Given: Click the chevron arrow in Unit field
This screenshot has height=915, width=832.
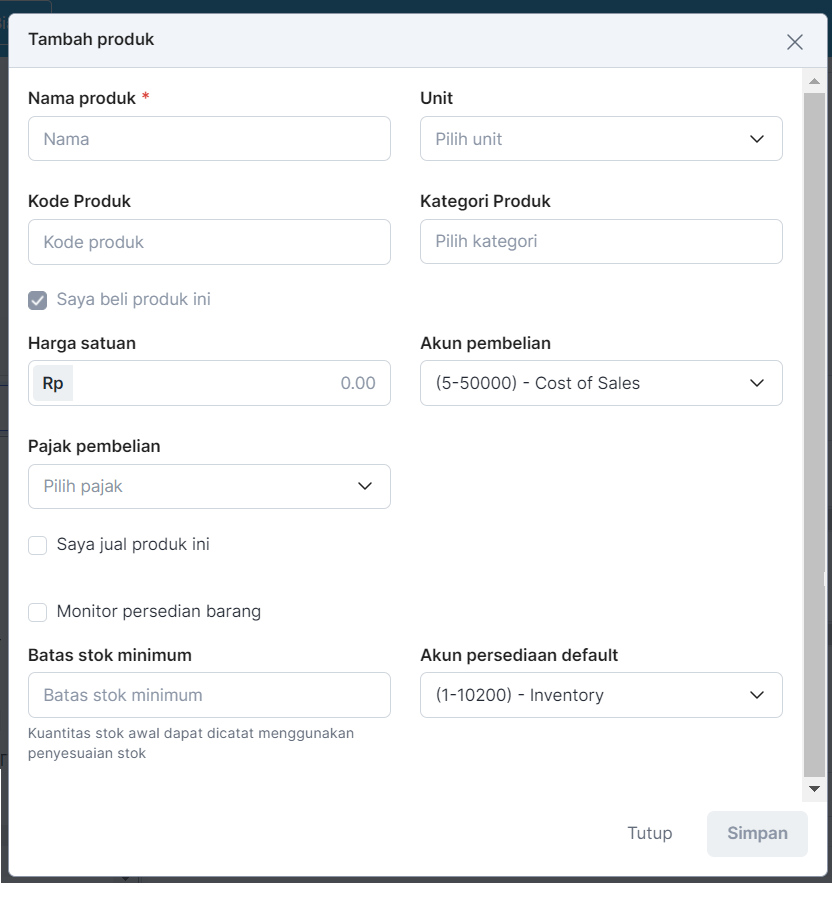Looking at the screenshot, I should [757, 139].
